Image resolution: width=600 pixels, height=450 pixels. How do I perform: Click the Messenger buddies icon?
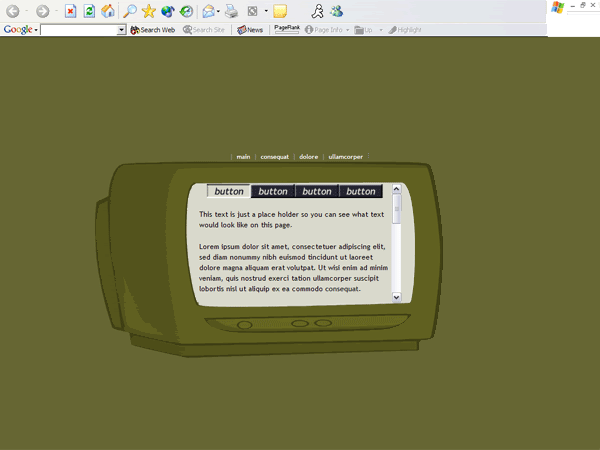336,11
